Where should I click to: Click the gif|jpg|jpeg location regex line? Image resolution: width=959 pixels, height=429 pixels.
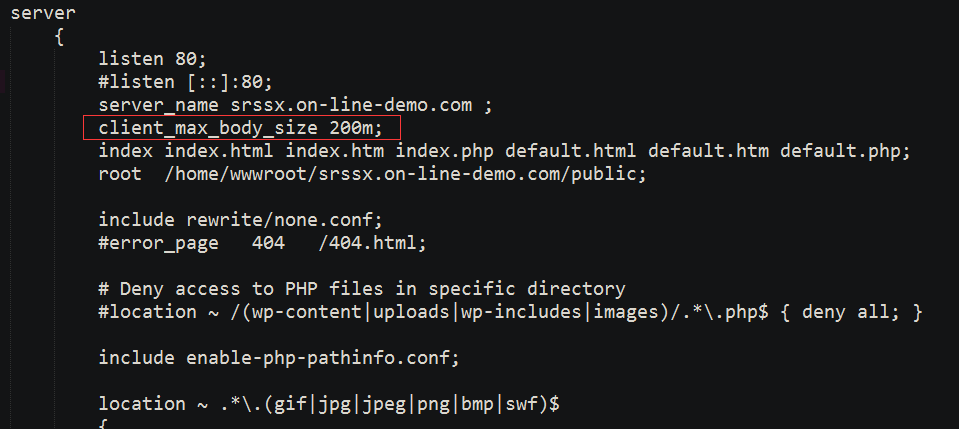(x=329, y=404)
